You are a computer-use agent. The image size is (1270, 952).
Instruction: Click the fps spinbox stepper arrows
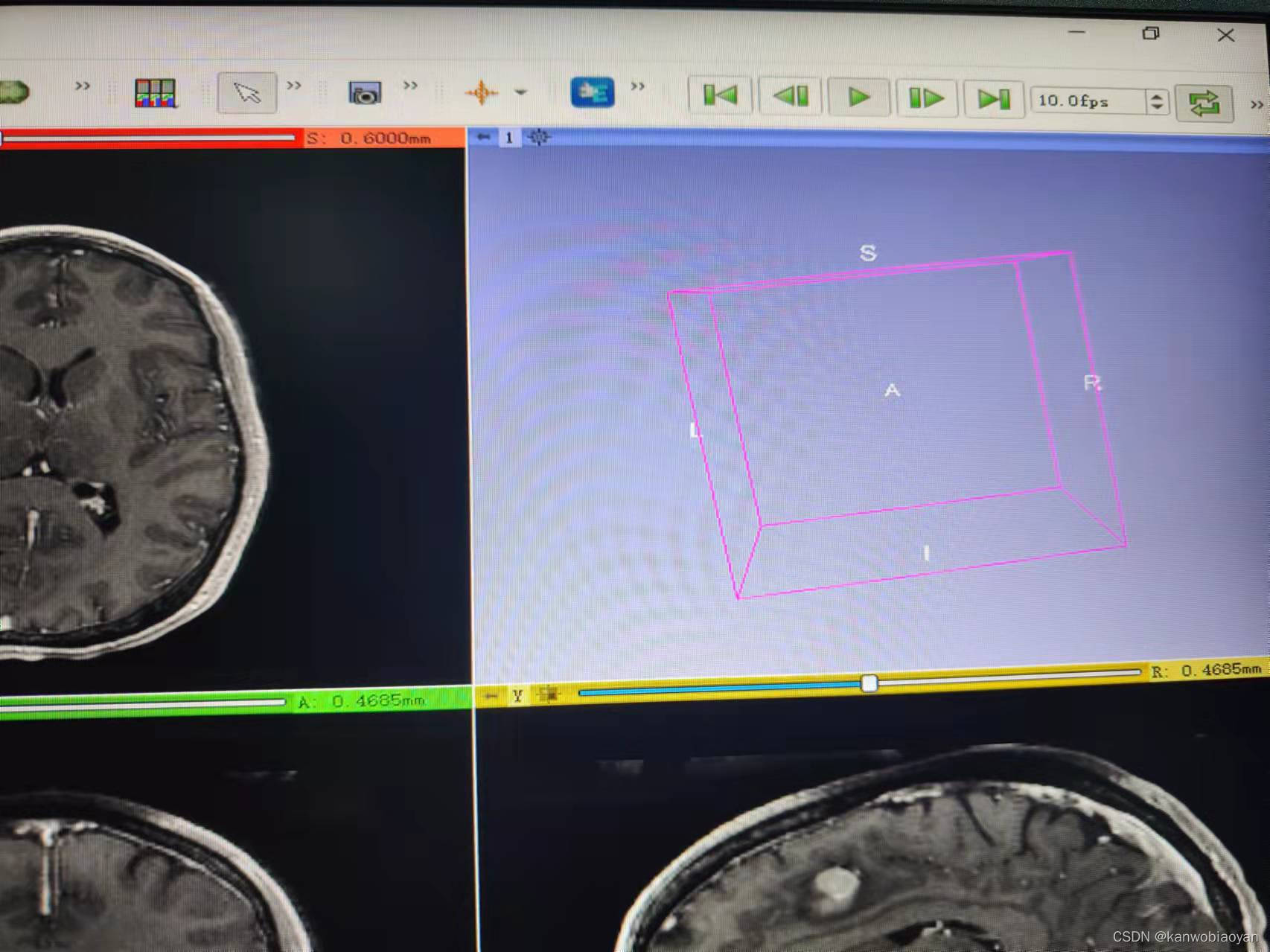pos(1157,102)
